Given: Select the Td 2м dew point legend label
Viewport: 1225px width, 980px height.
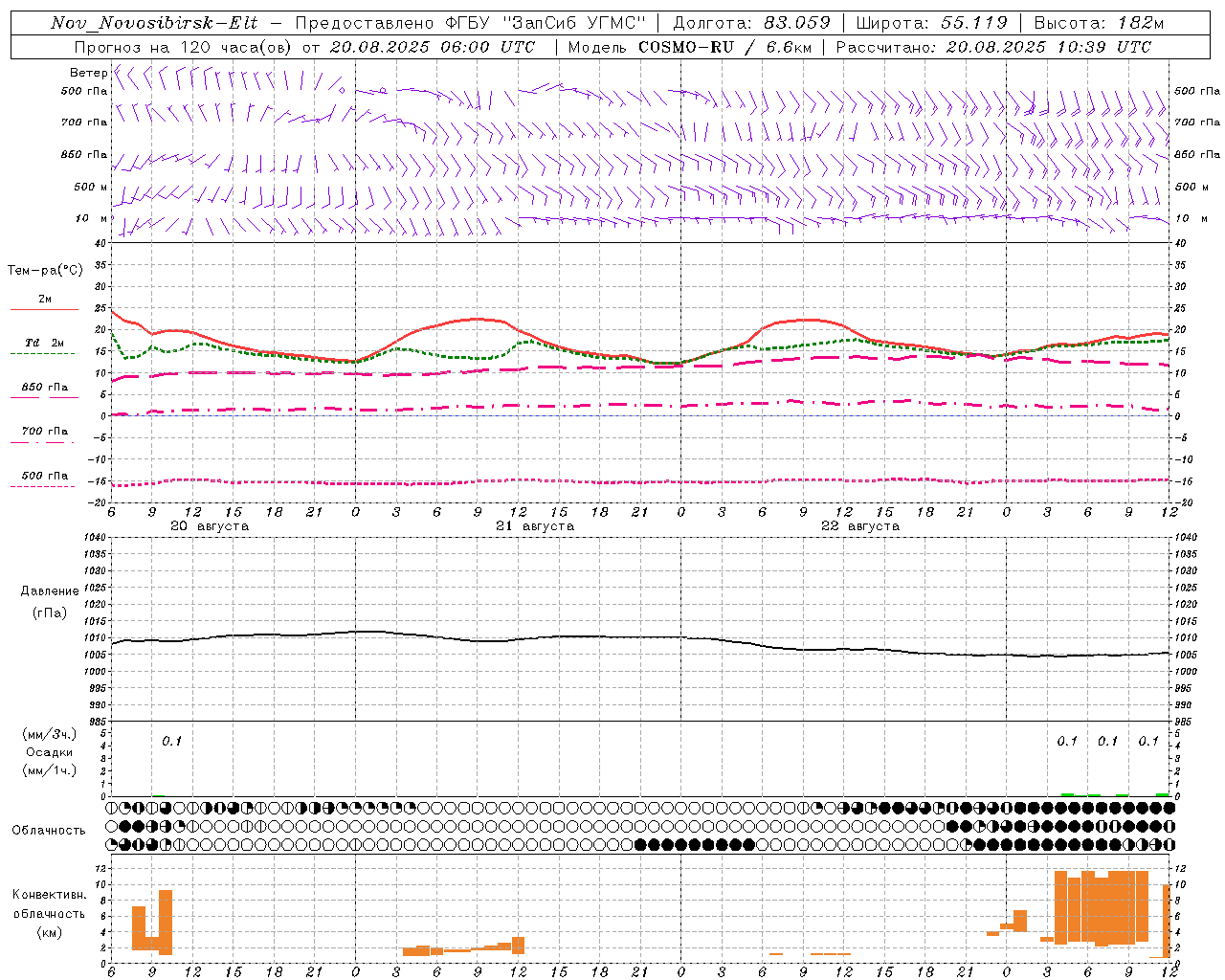Looking at the screenshot, I should (44, 343).
